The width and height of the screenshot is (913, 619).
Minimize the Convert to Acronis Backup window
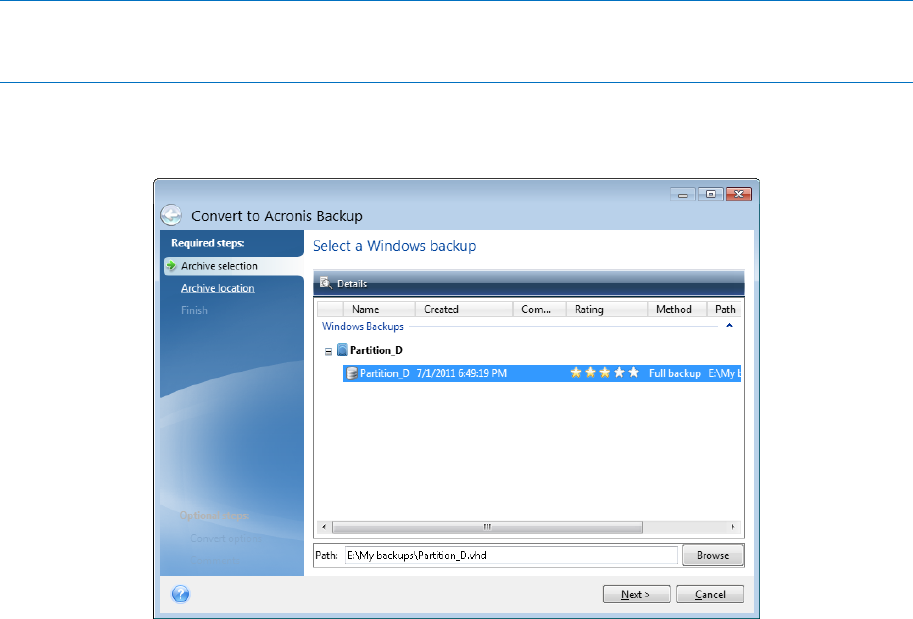683,194
